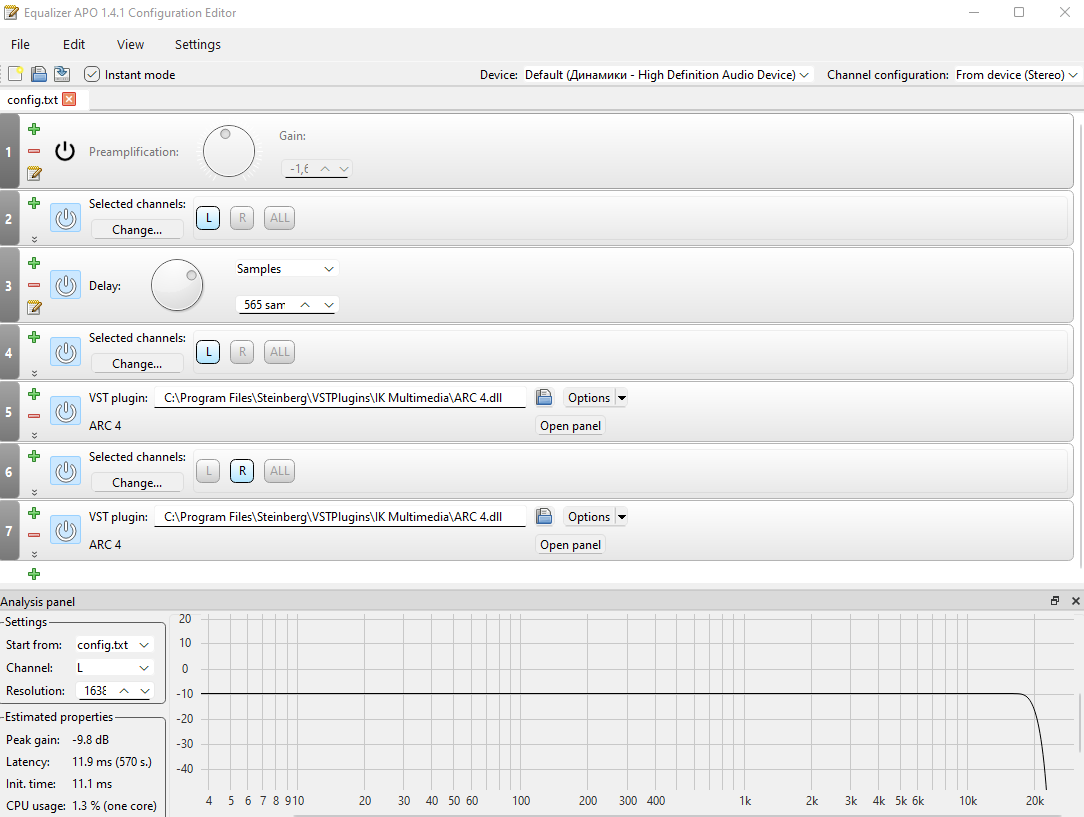The image size is (1084, 817).
Task: Open the Edit menu
Action: point(74,44)
